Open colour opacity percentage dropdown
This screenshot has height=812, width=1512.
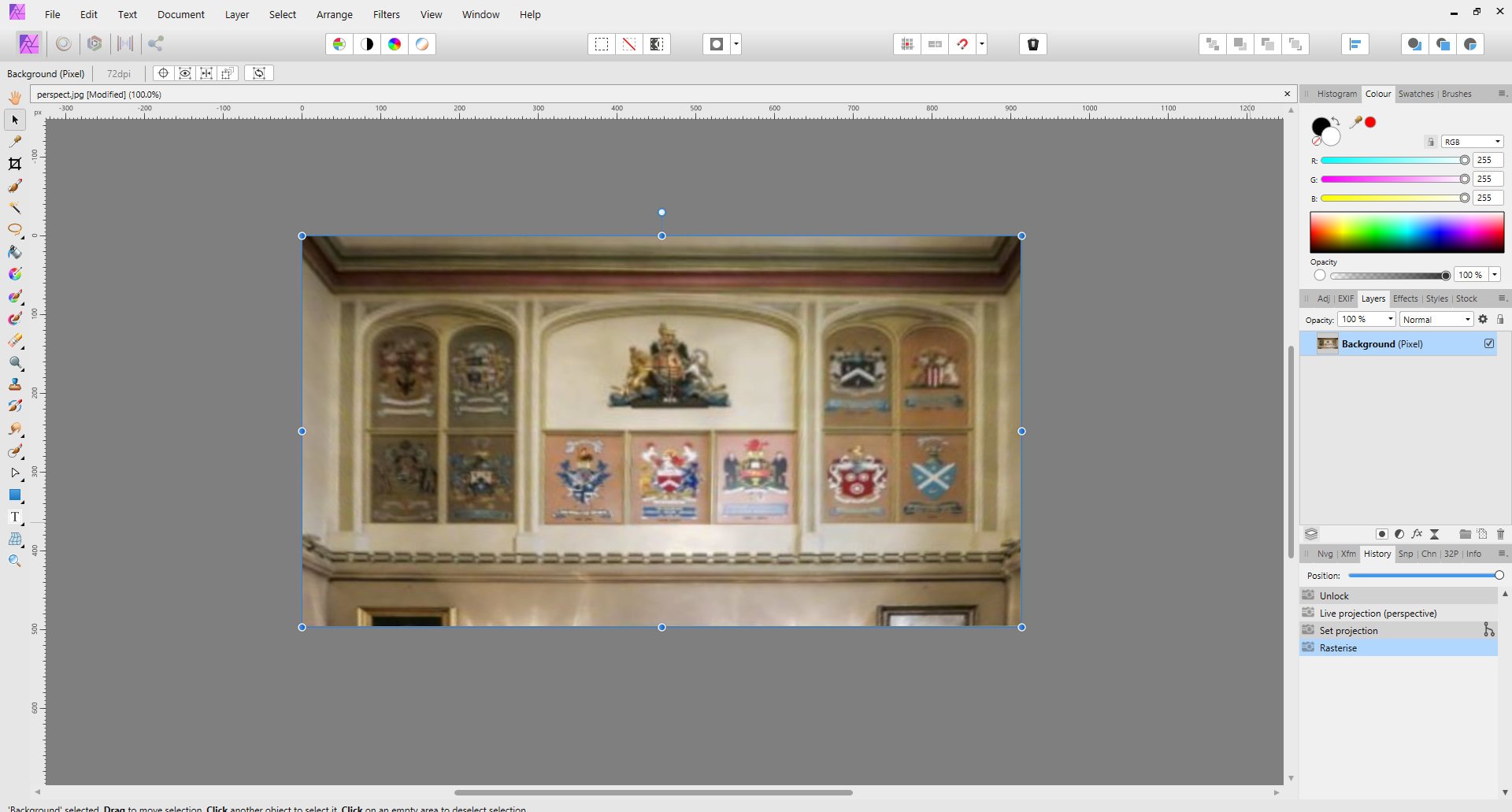1495,275
